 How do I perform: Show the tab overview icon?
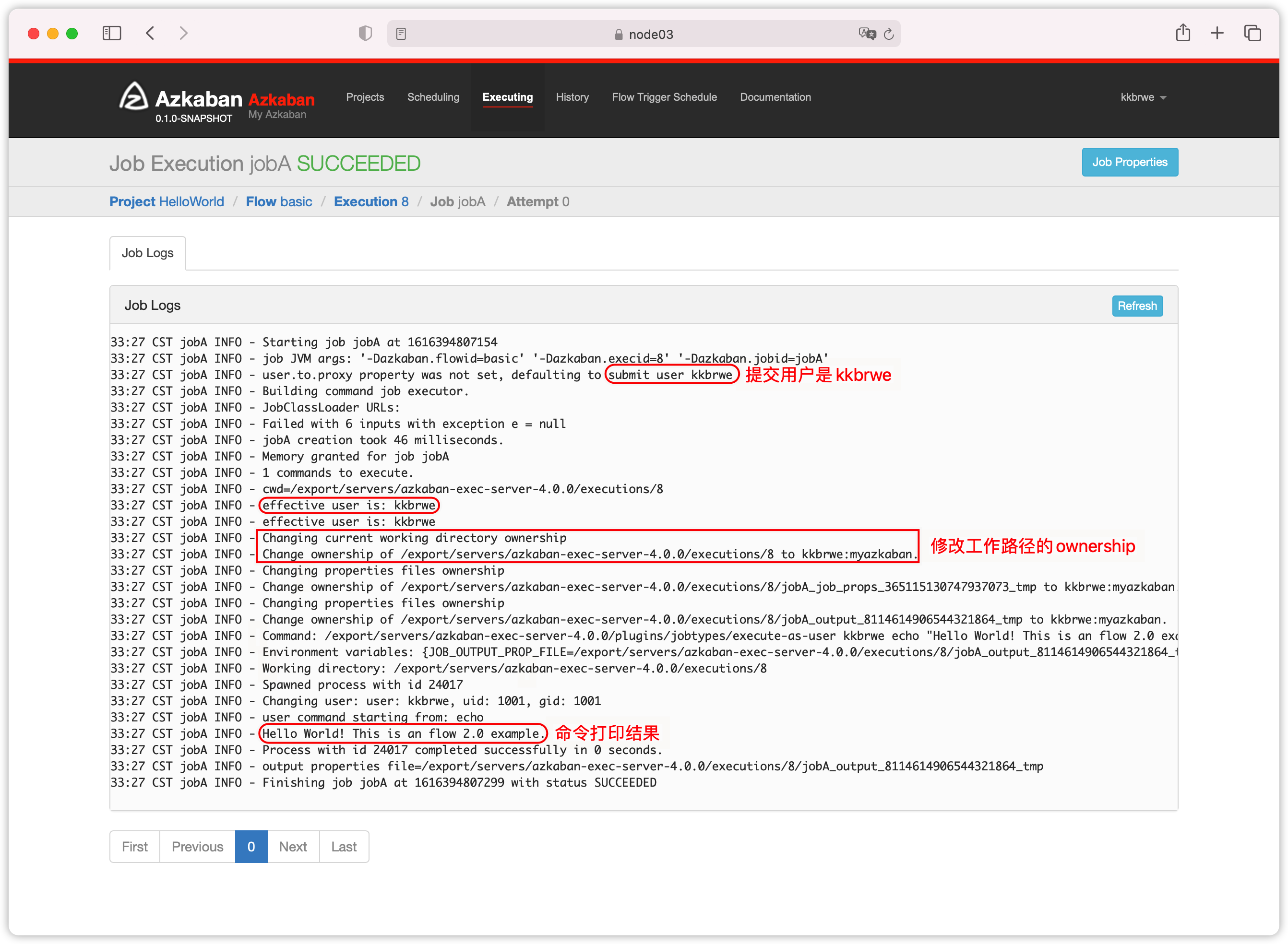click(1252, 33)
